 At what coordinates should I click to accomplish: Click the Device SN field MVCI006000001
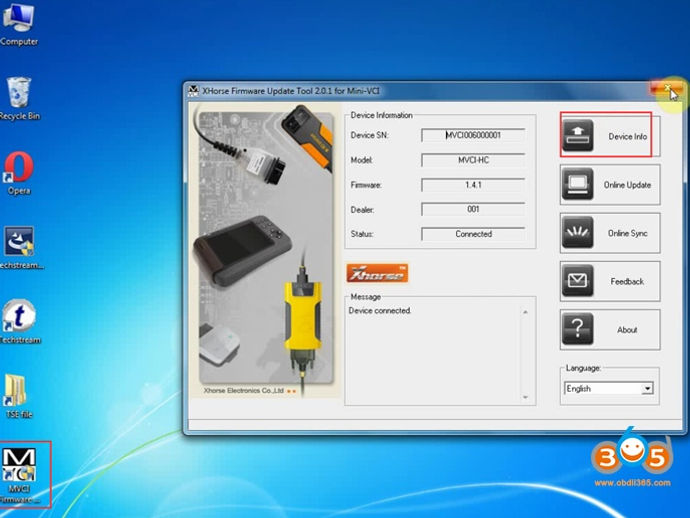coord(473,135)
